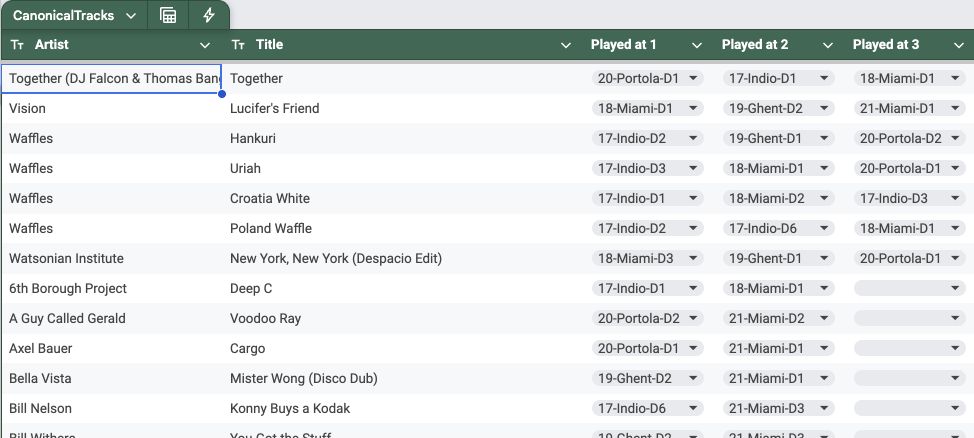Select the 'A Guy Called Gerald' artist cell

111,318
